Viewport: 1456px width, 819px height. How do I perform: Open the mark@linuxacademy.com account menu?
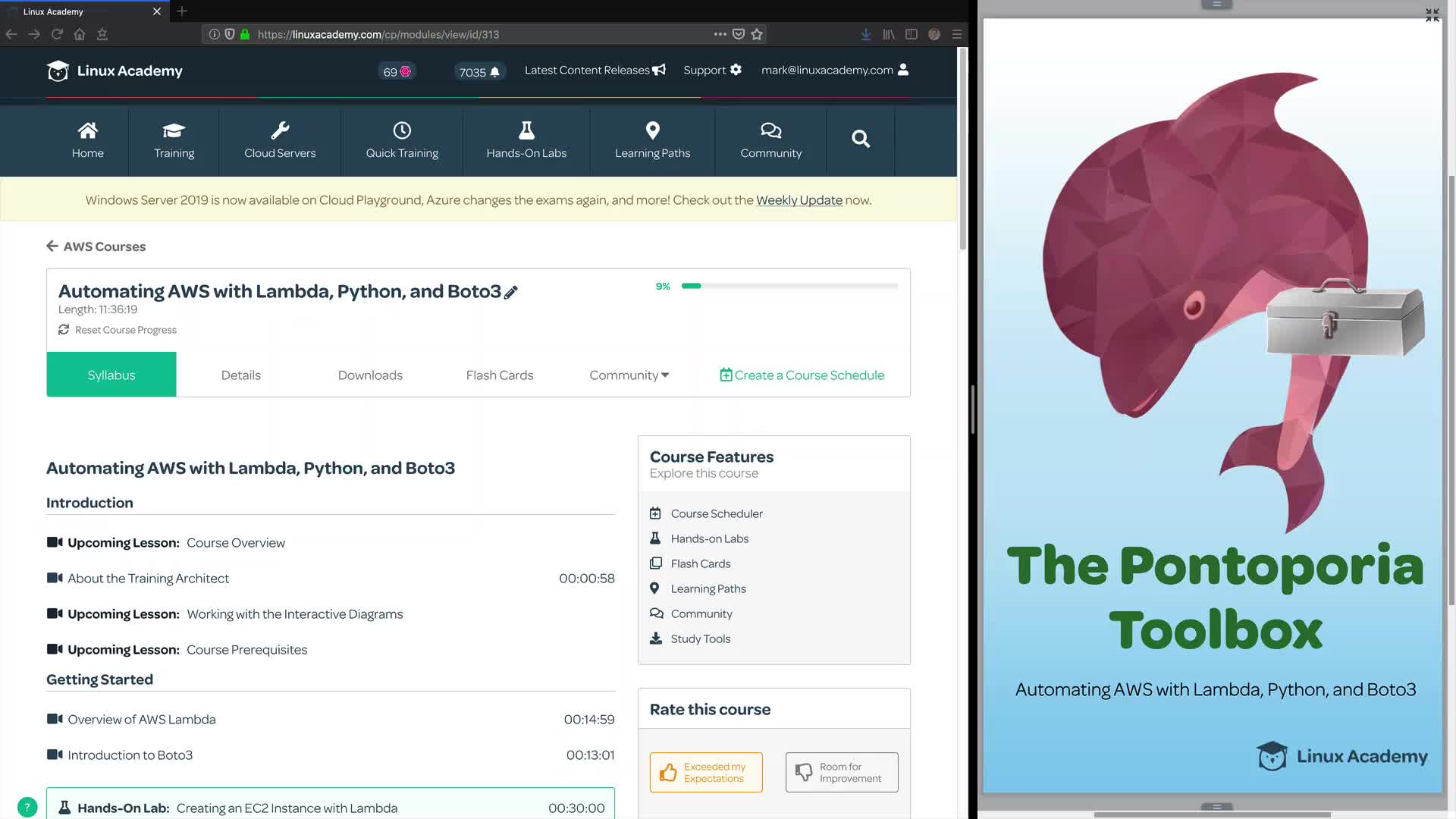coord(834,70)
